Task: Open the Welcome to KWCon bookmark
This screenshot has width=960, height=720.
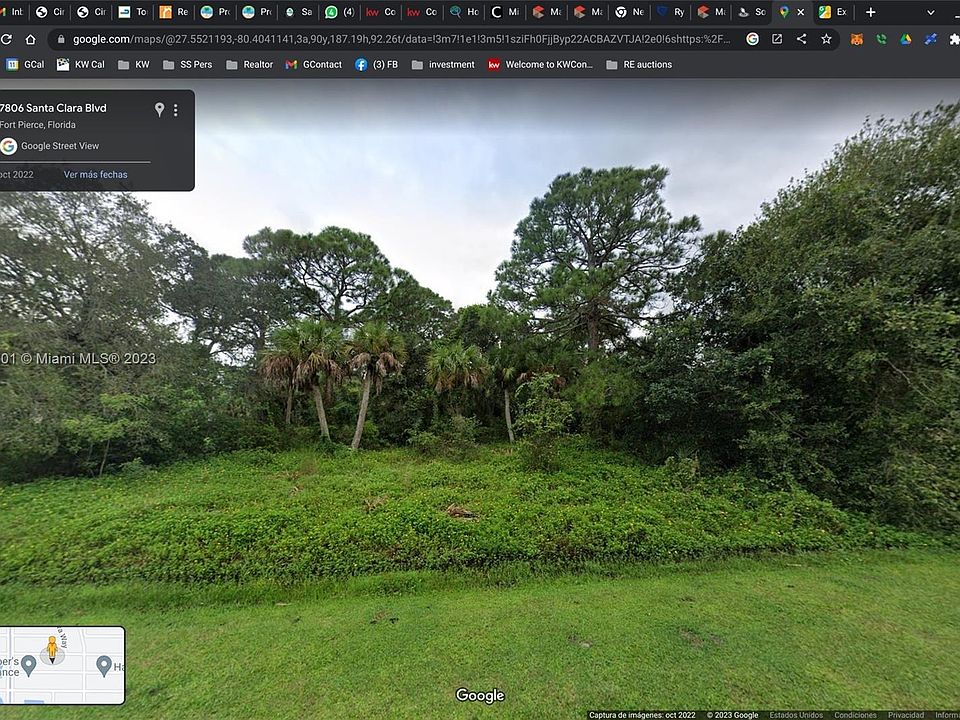Action: coord(541,64)
